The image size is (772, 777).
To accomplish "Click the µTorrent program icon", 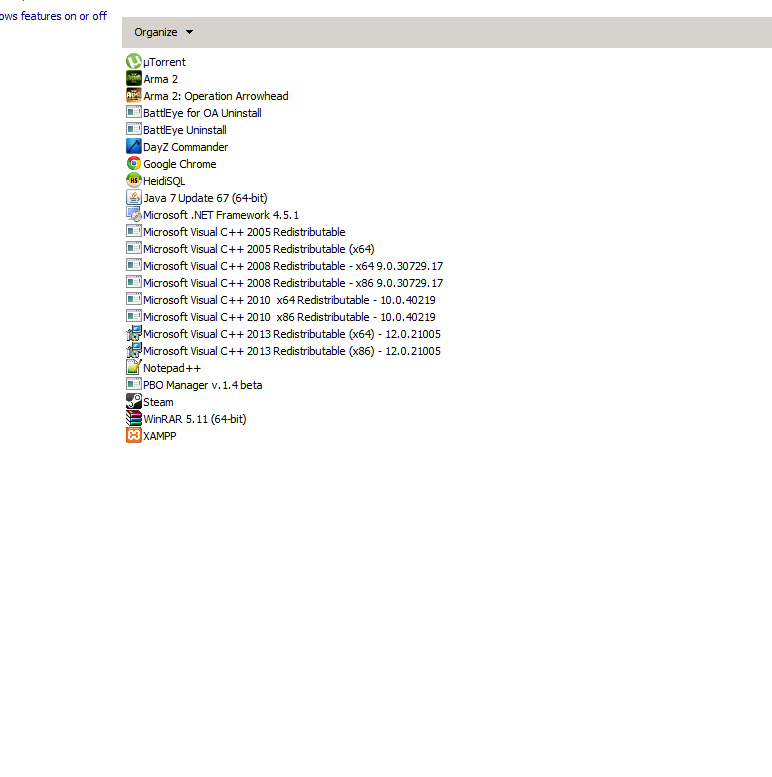I will 134,61.
